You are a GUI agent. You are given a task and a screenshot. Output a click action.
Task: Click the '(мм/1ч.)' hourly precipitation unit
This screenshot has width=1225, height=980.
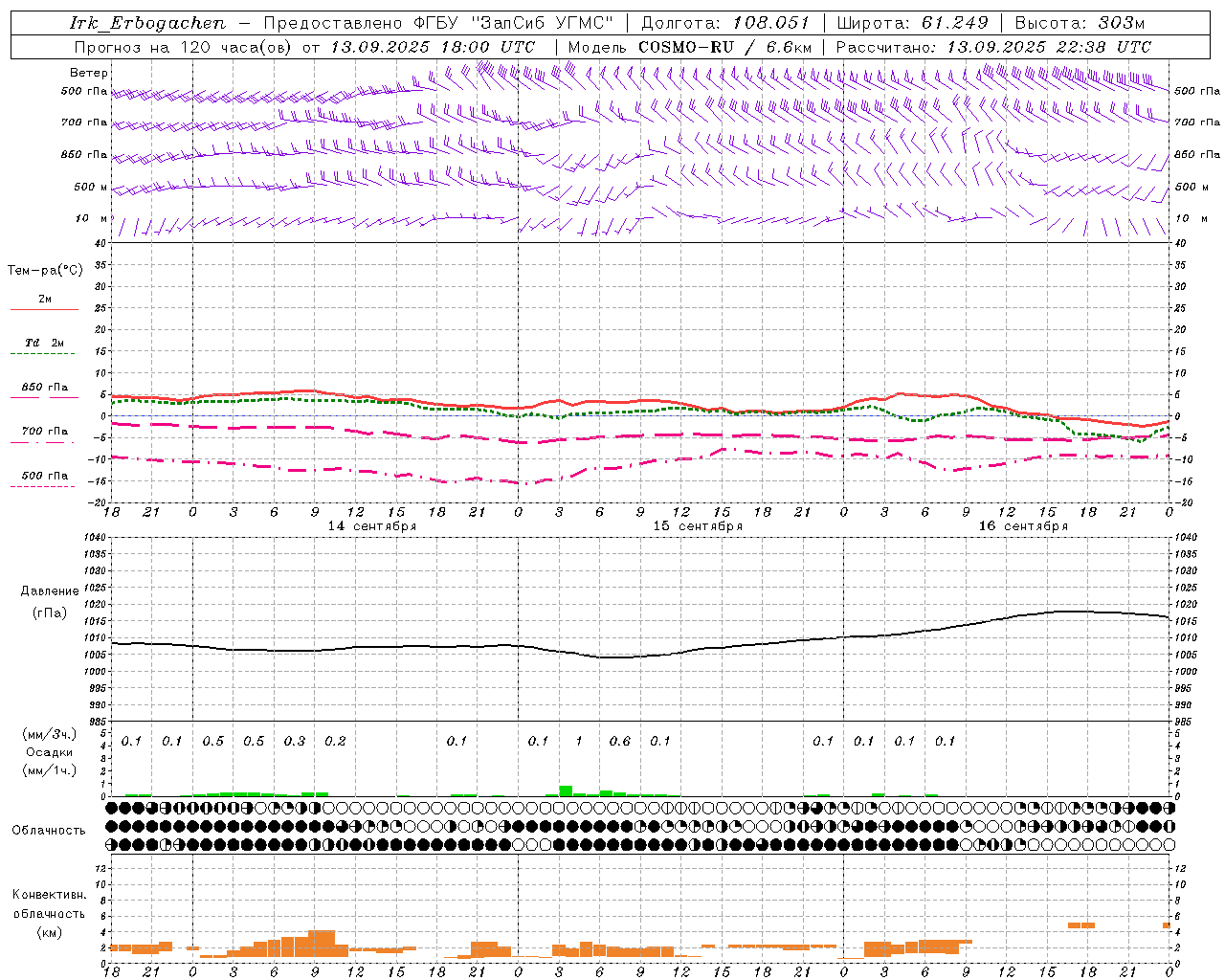50,770
